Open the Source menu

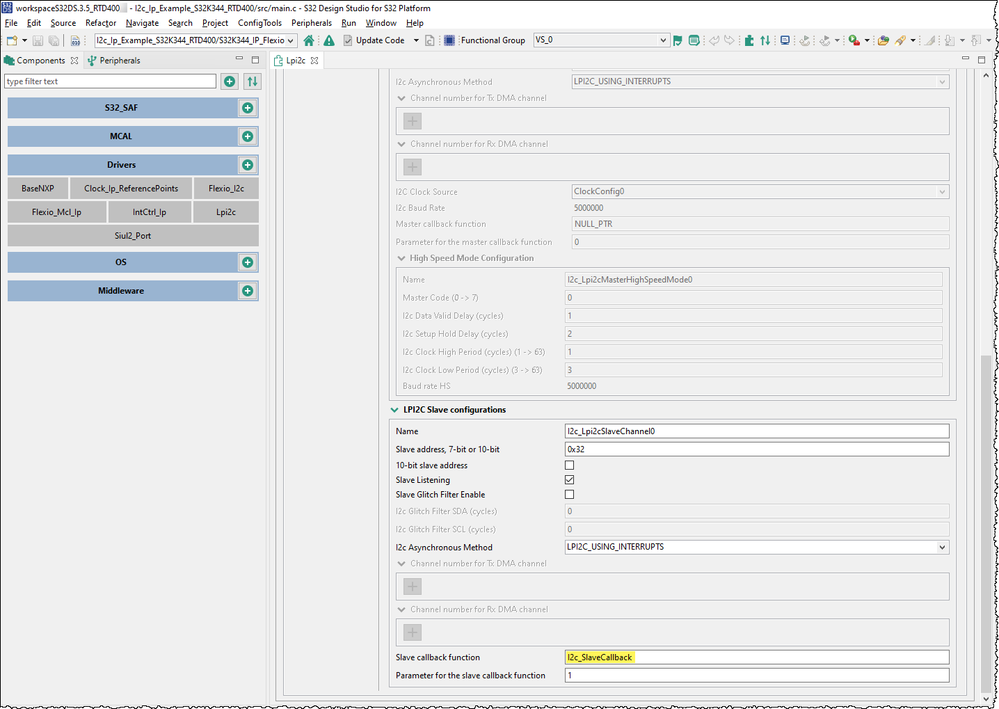point(63,23)
